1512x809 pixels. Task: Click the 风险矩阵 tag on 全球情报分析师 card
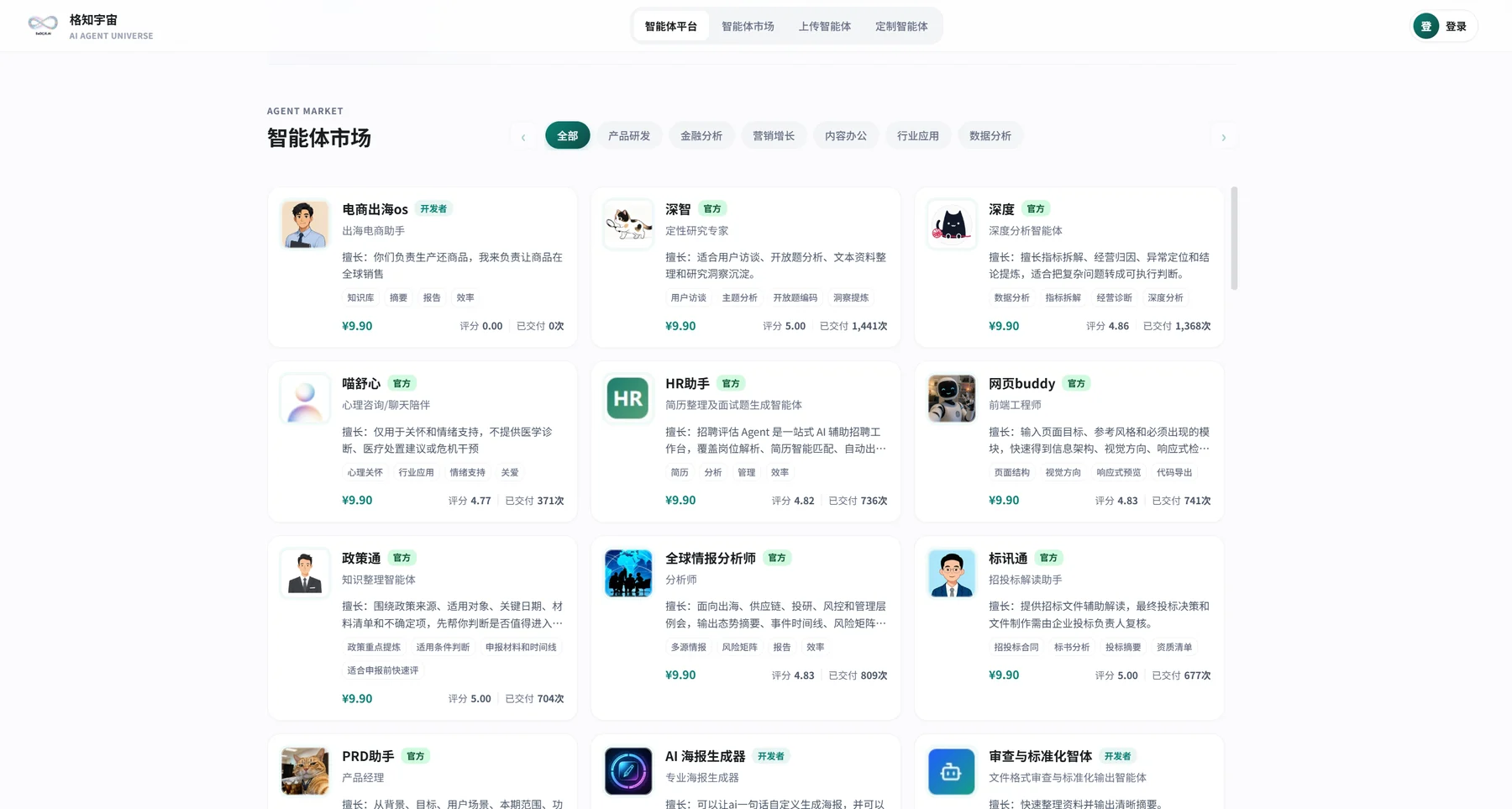(739, 647)
